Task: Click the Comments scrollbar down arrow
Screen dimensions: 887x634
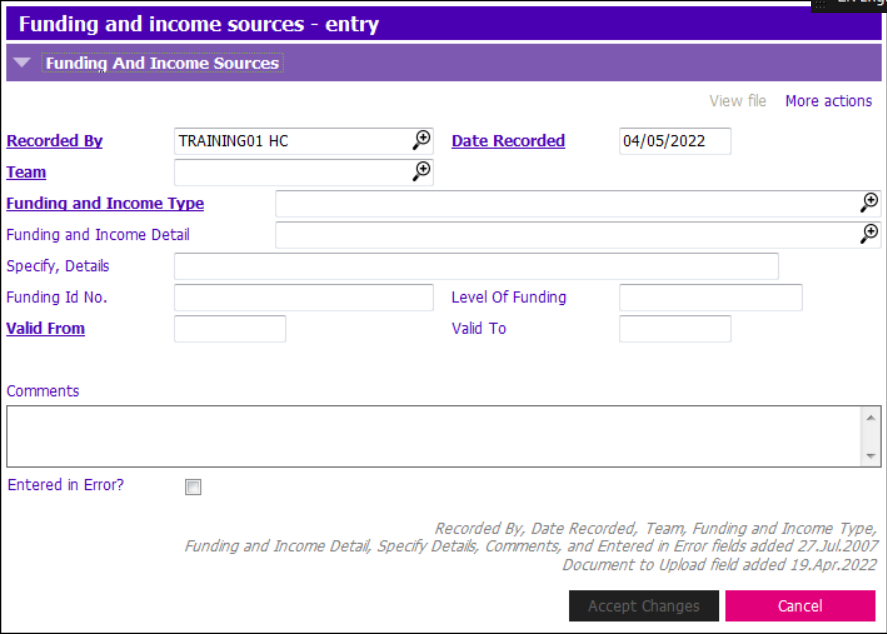Action: tap(871, 456)
